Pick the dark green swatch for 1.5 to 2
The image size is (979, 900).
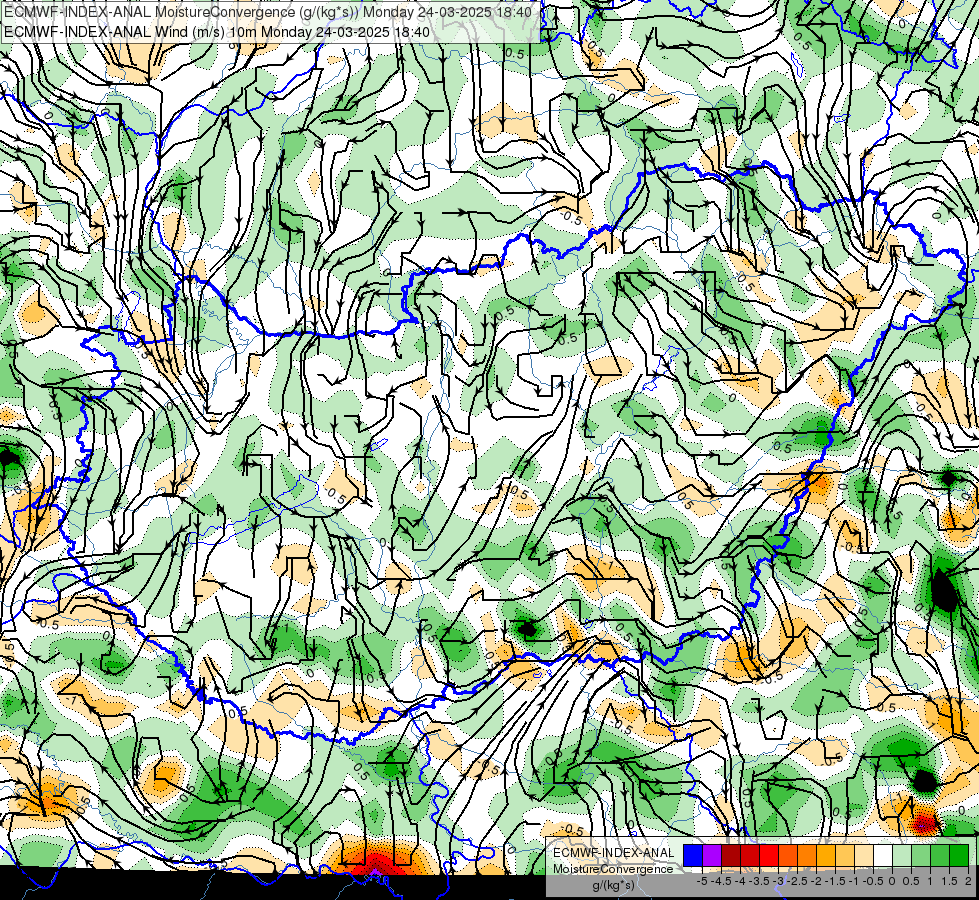point(959,855)
